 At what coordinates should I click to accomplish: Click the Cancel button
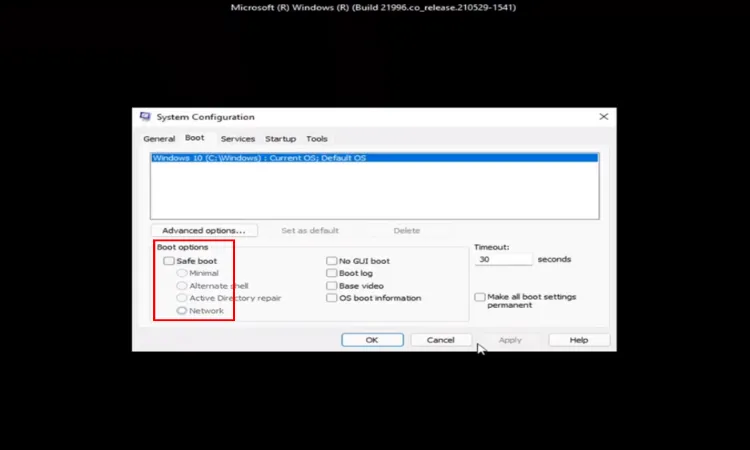click(x=441, y=340)
